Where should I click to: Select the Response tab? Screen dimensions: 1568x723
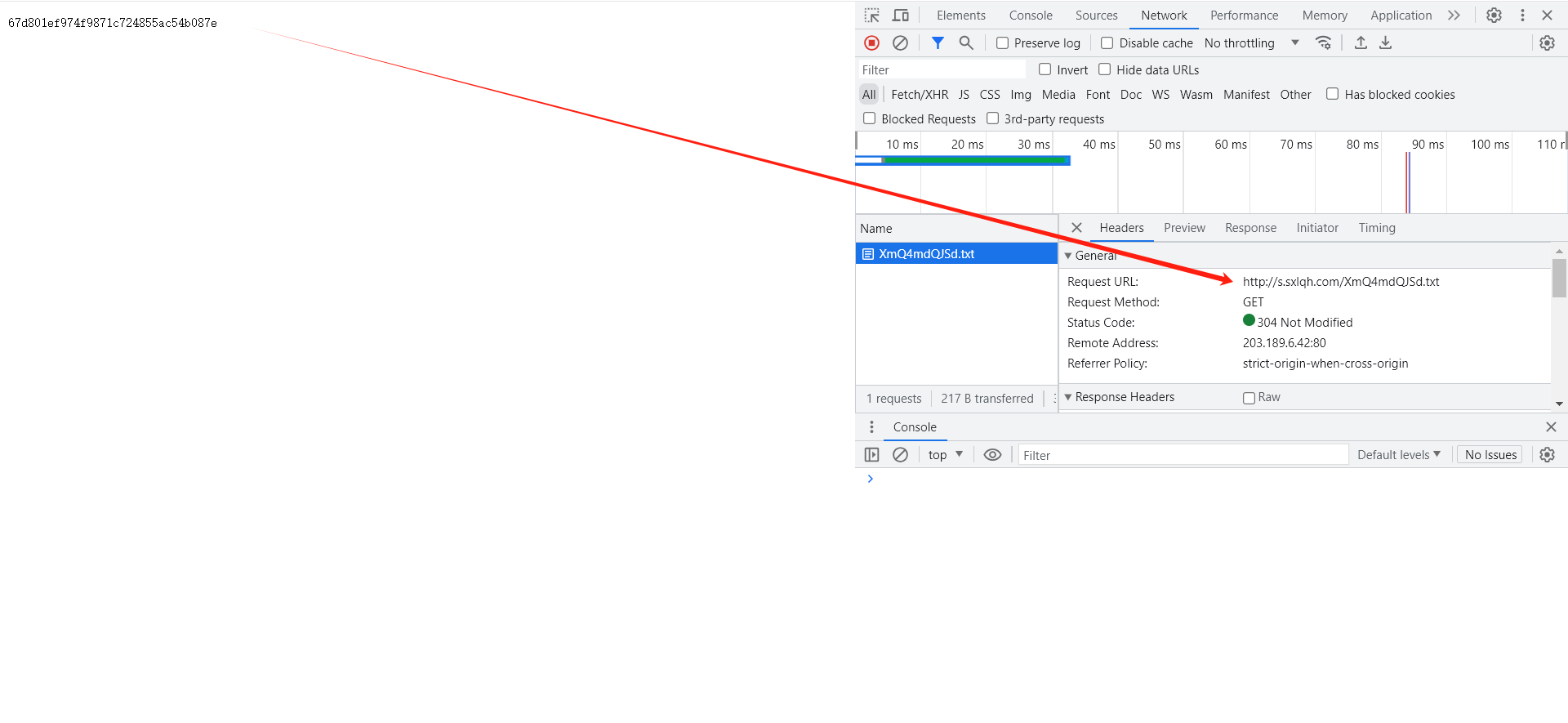1250,228
